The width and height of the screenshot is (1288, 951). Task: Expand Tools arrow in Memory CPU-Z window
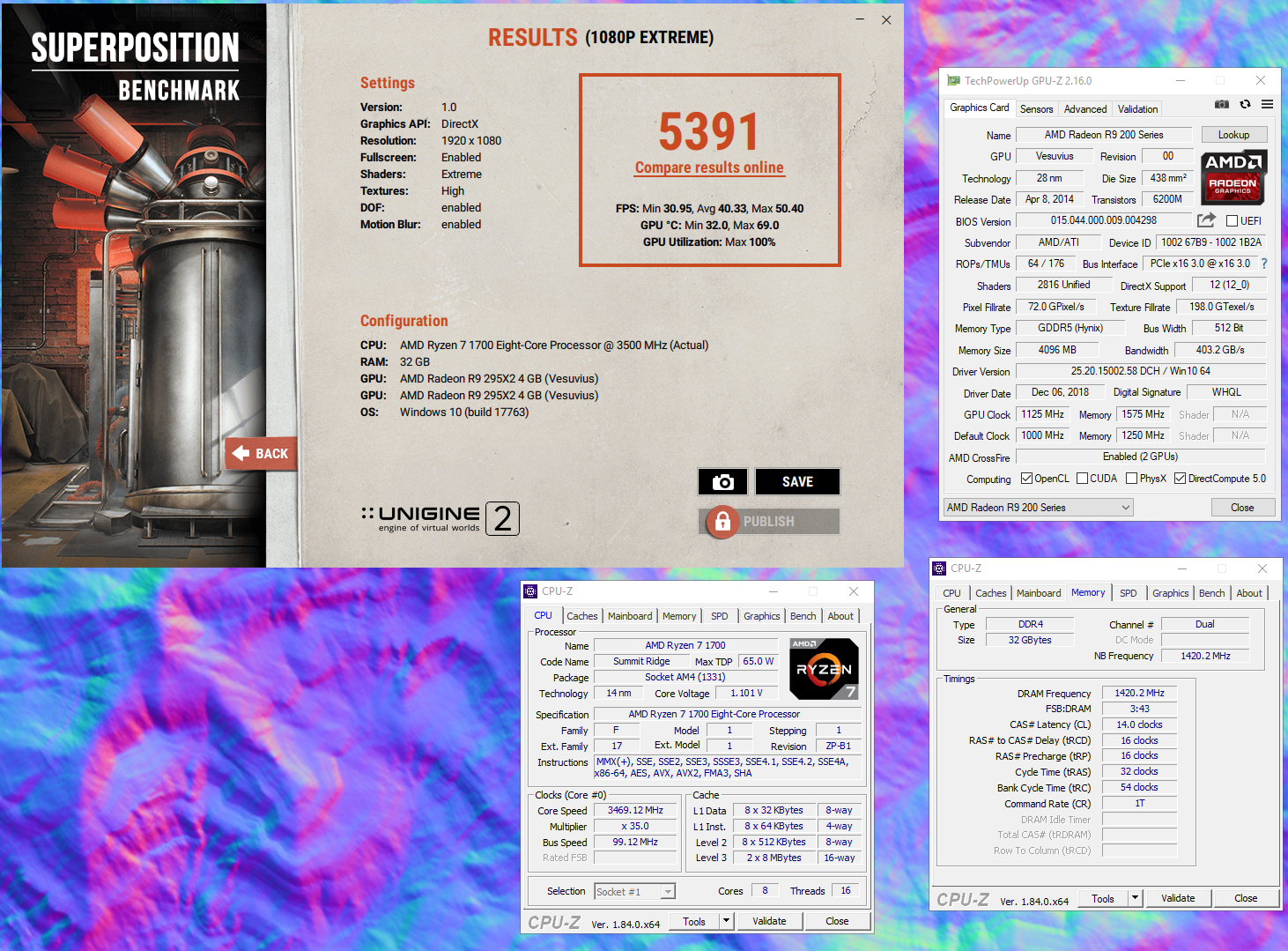point(1135,898)
